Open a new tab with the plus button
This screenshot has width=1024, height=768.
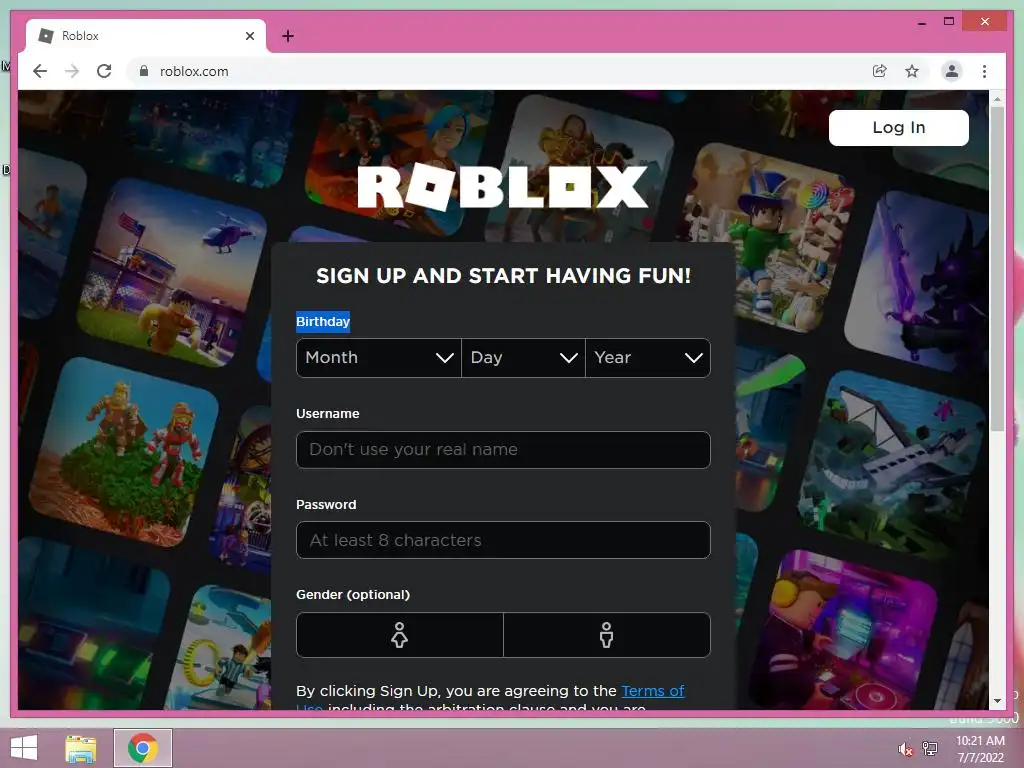(288, 36)
